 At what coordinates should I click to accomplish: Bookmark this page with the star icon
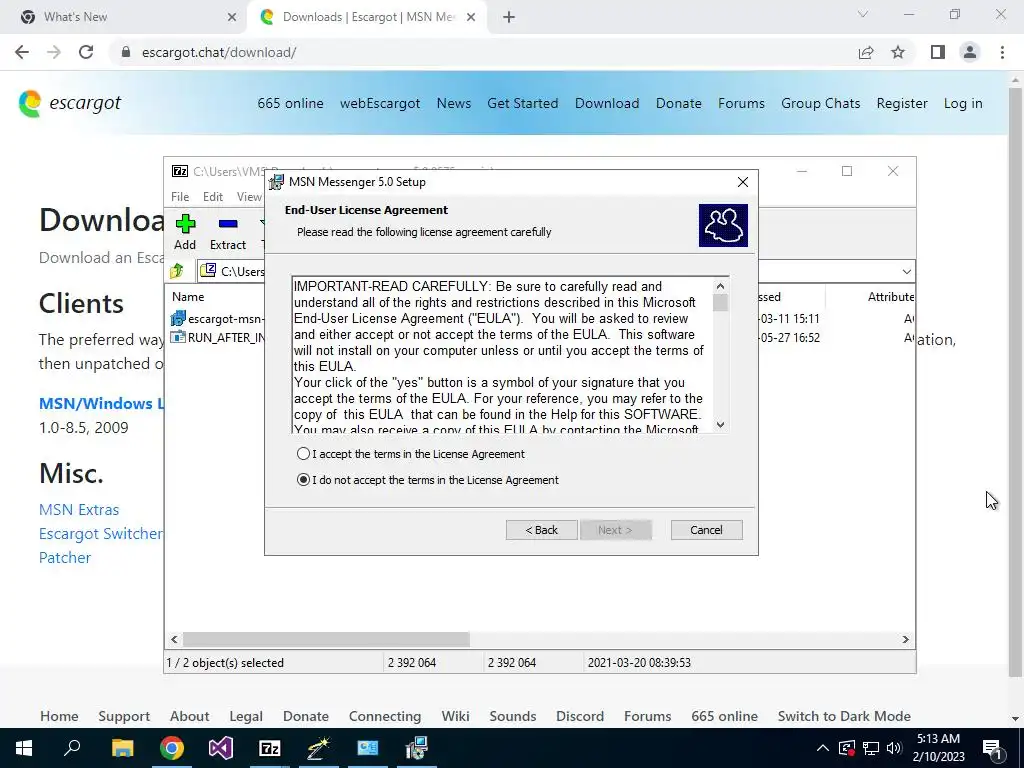pos(898,52)
